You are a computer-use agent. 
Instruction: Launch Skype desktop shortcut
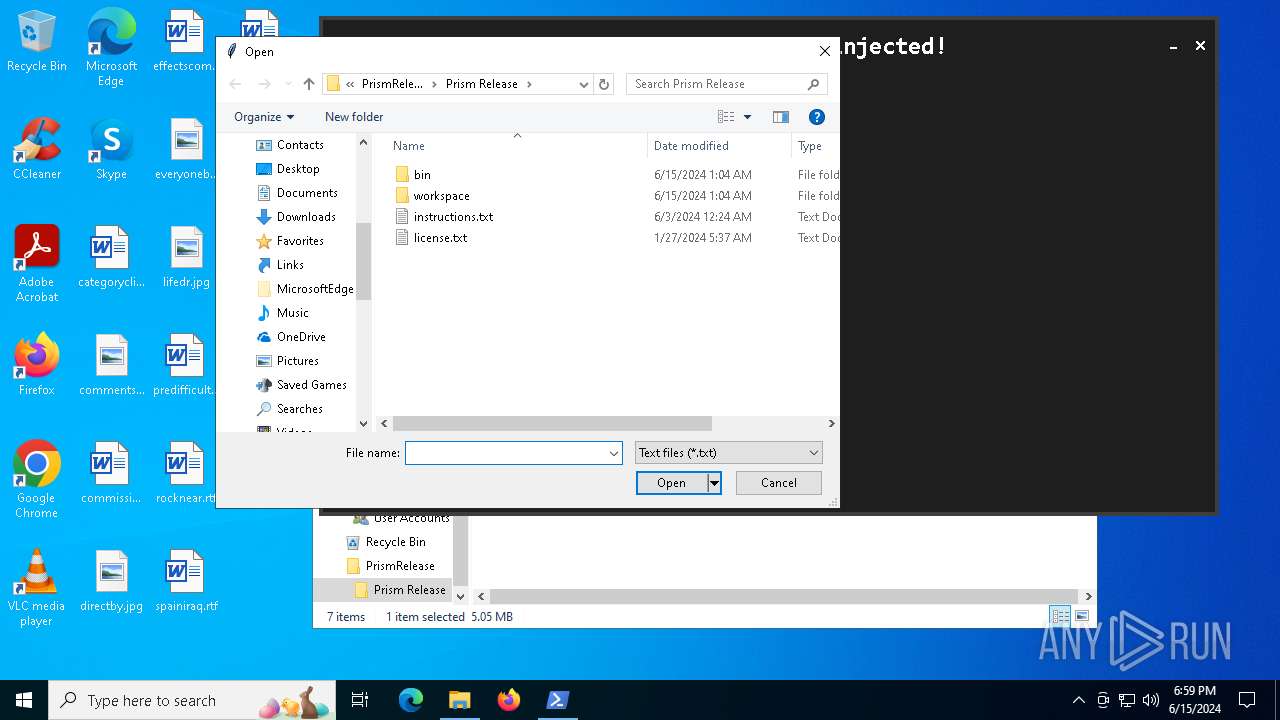click(x=111, y=149)
